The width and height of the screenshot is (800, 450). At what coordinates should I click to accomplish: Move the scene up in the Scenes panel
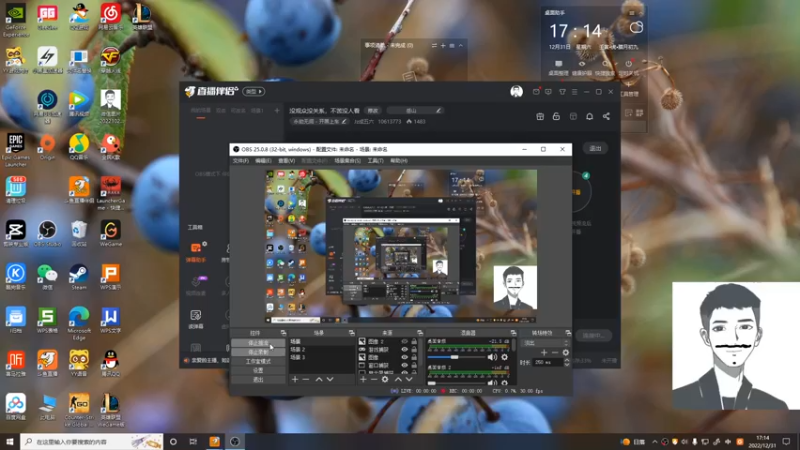tap(319, 380)
